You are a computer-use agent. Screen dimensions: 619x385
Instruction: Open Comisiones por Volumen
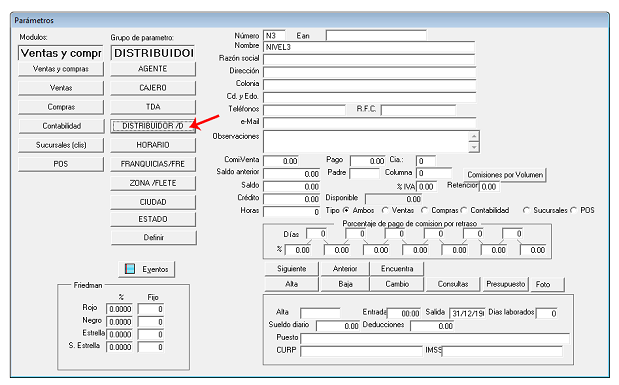pos(505,175)
